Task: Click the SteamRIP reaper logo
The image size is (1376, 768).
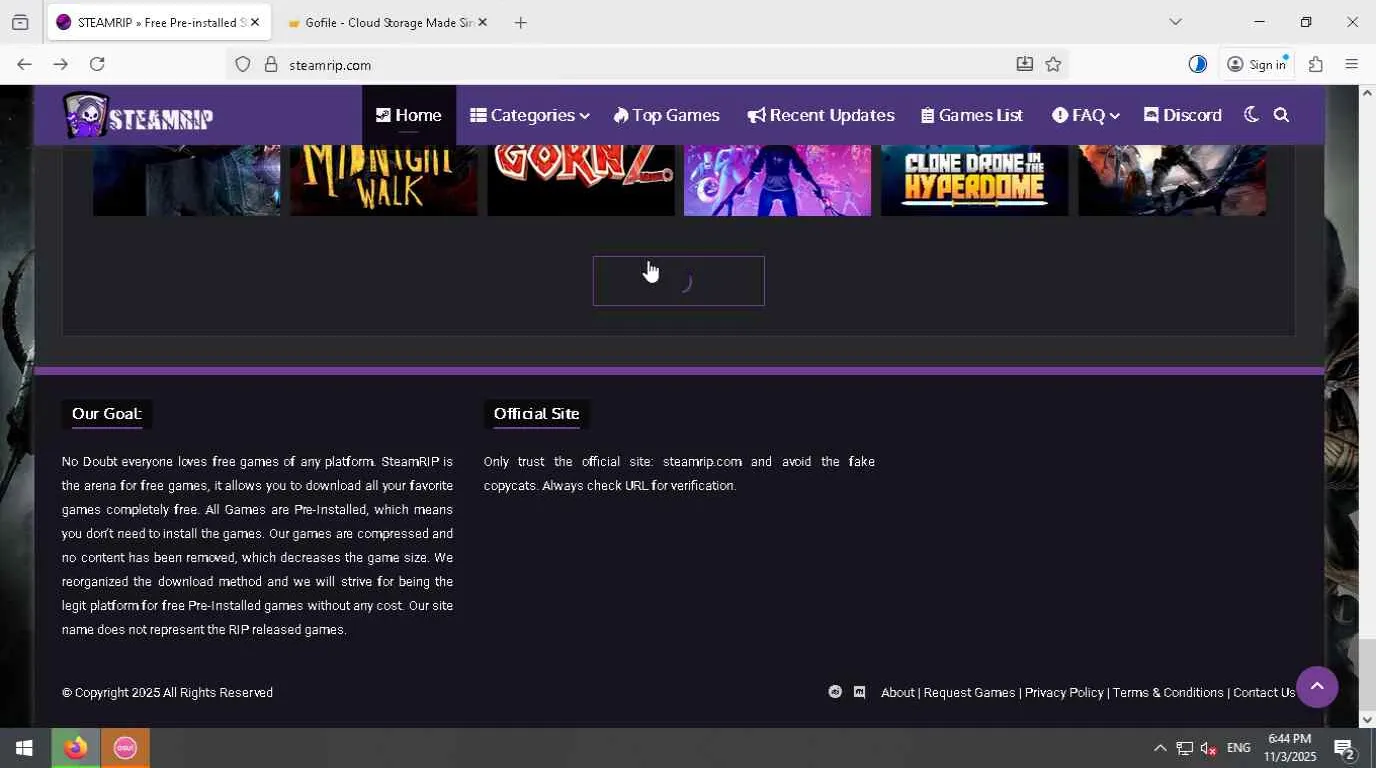Action: pos(138,116)
